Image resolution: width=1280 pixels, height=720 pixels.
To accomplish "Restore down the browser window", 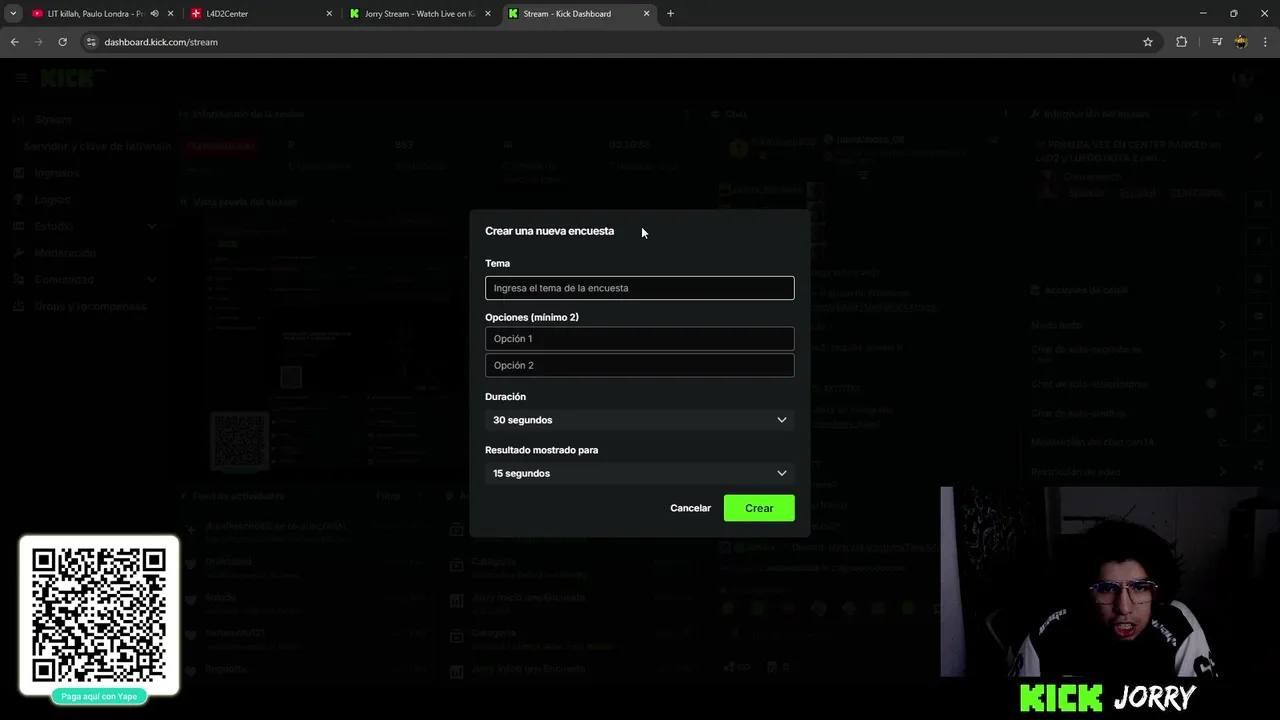I will pos(1234,14).
